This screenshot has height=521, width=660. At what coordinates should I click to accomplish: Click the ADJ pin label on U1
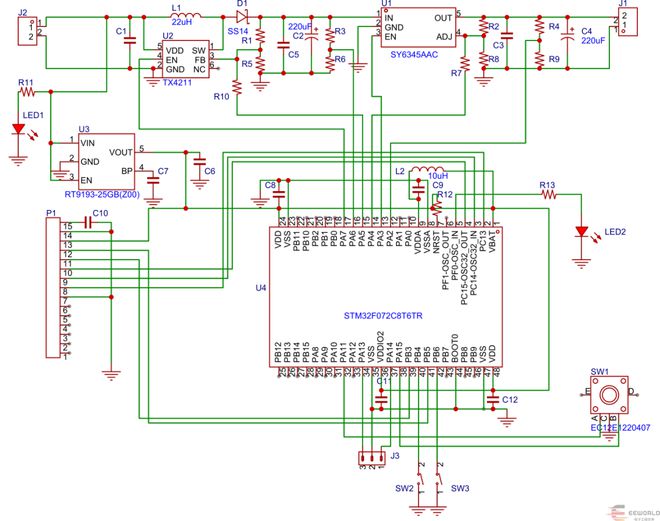tap(444, 37)
